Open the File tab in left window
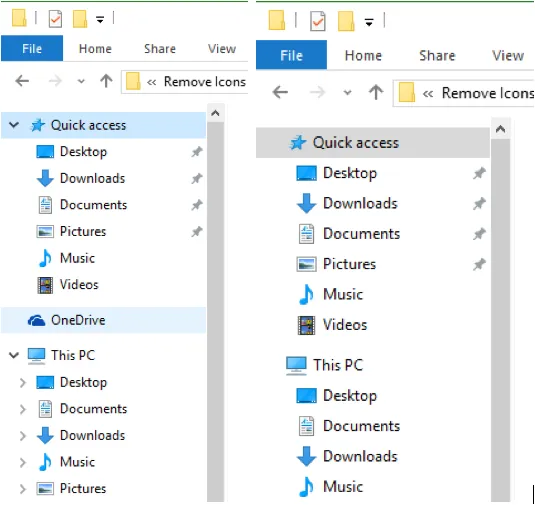Viewport: 535px width, 505px height. point(32,48)
